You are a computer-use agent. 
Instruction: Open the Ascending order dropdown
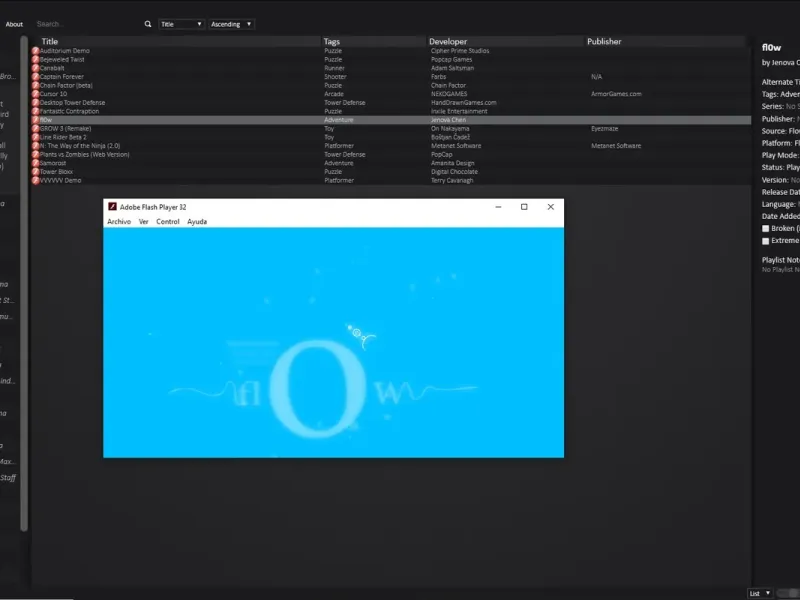coord(231,24)
